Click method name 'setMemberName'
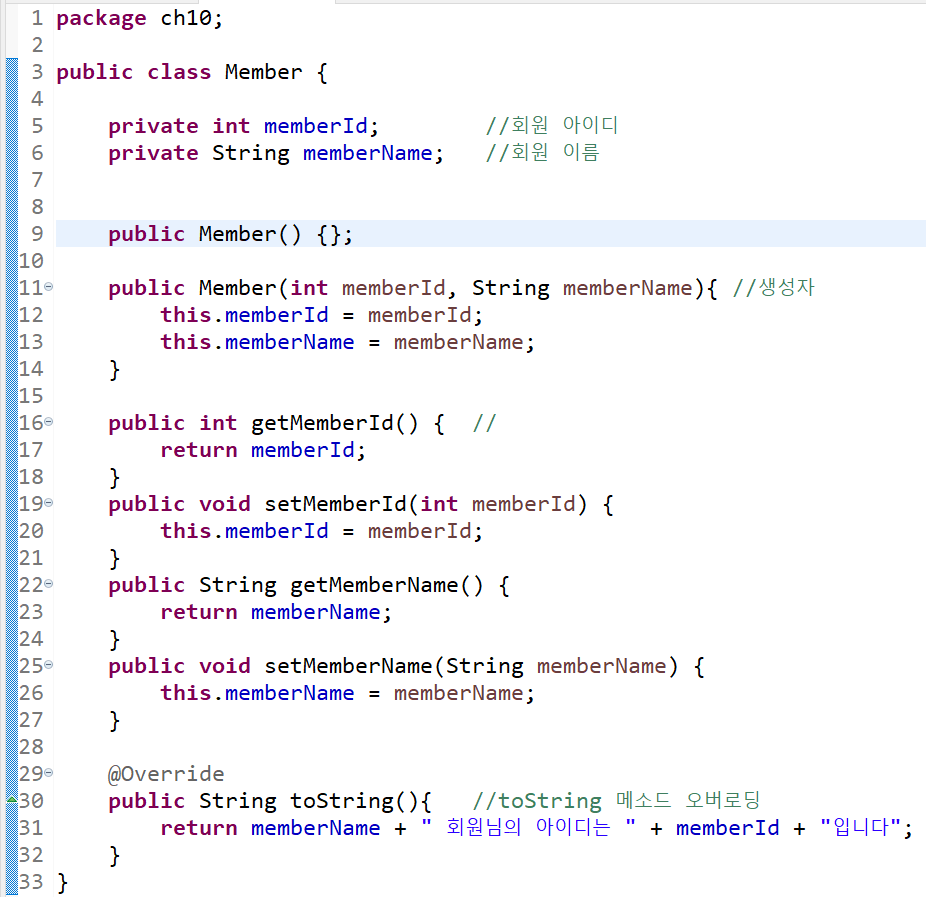Screen dimensions: 926x897 [348, 666]
